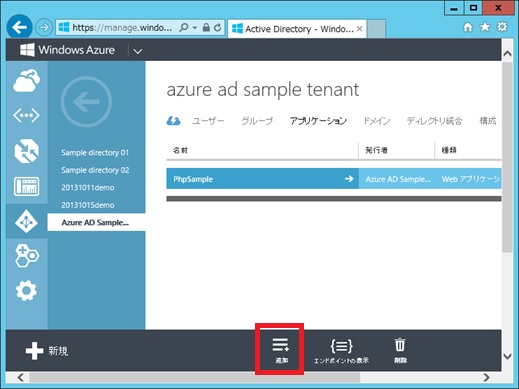Refresh the page with the reload icon
Image resolution: width=519 pixels, height=389 pixels.
(x=218, y=27)
